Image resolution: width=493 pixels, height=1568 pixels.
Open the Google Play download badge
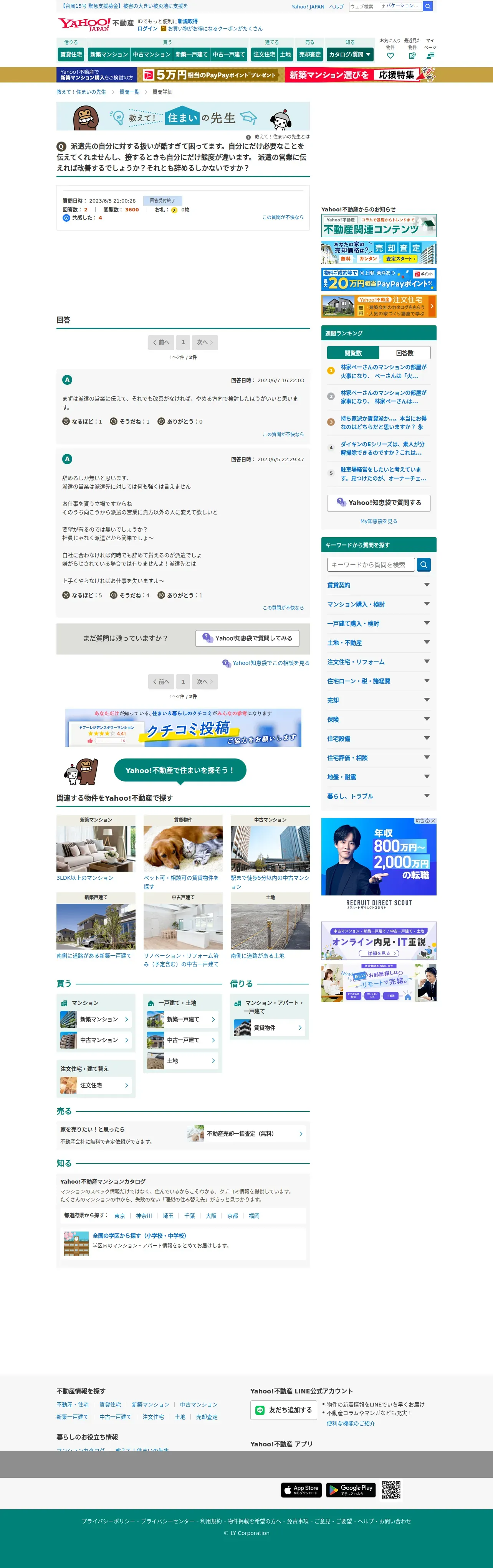tap(351, 1489)
